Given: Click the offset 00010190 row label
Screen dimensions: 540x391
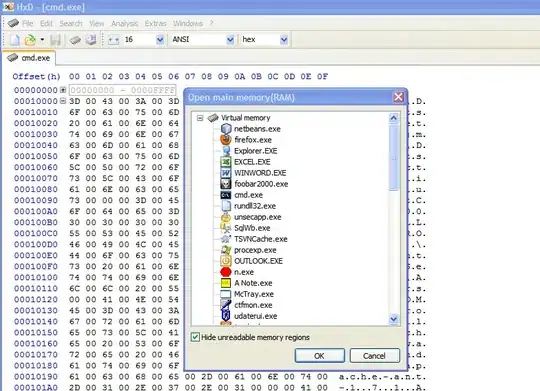Looking at the screenshot, I should pyautogui.click(x=36, y=377).
